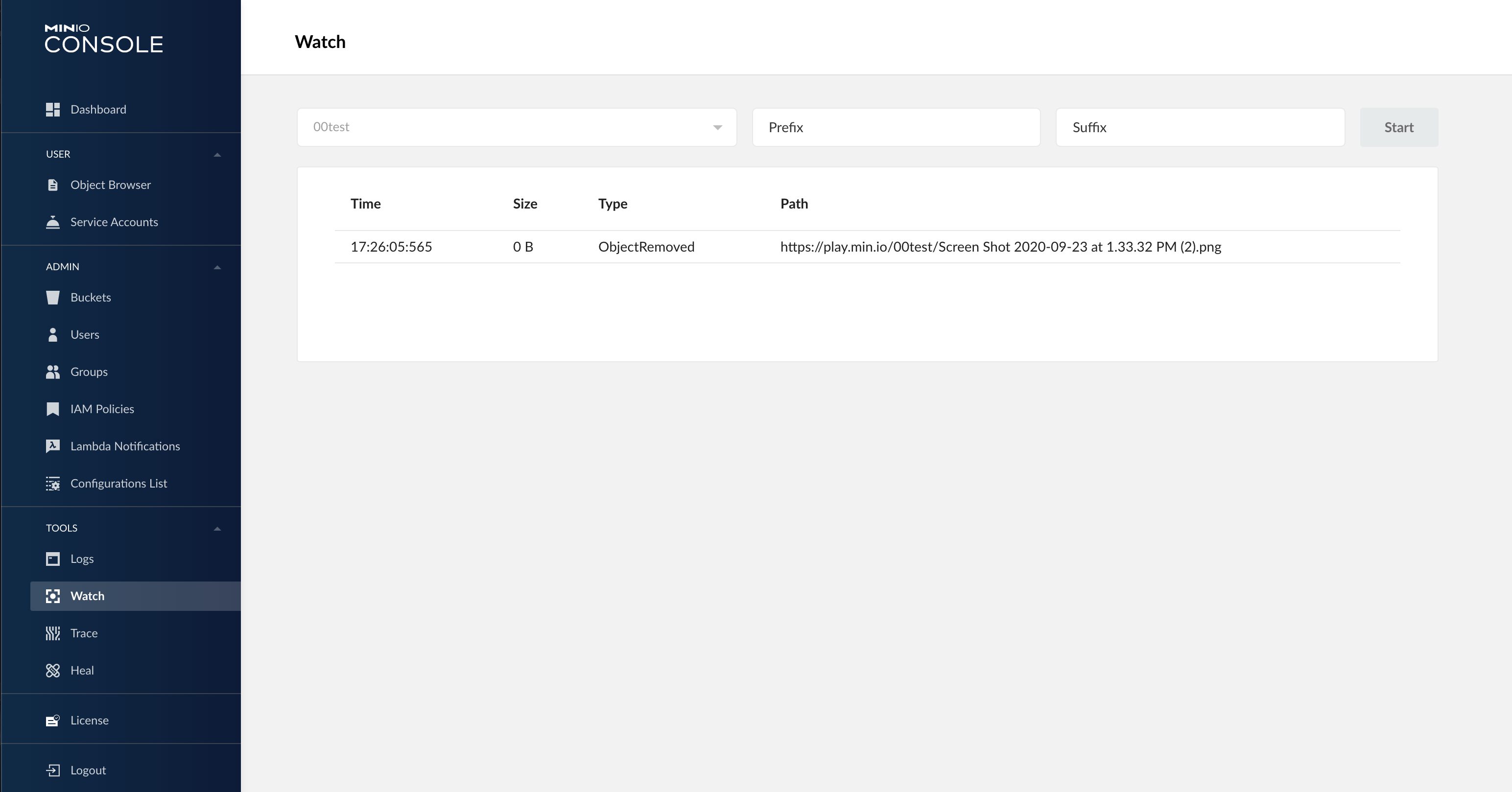Go to Lambda Notifications label
1512x792 pixels.
[125, 446]
